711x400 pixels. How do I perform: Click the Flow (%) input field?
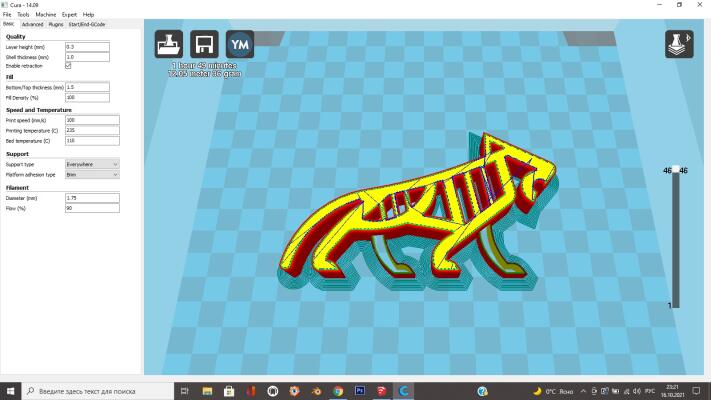click(92, 208)
